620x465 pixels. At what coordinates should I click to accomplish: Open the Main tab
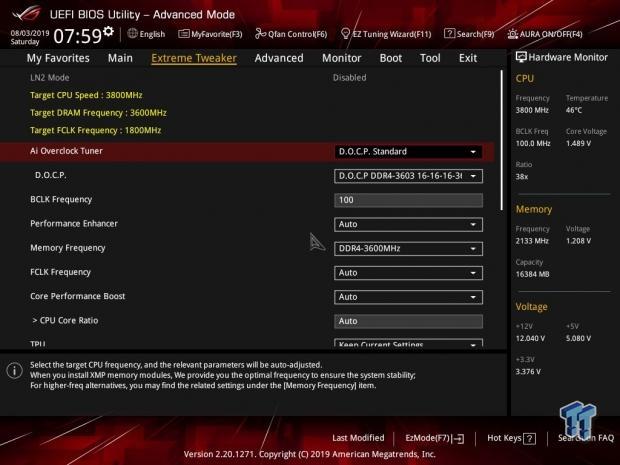pyautogui.click(x=120, y=58)
